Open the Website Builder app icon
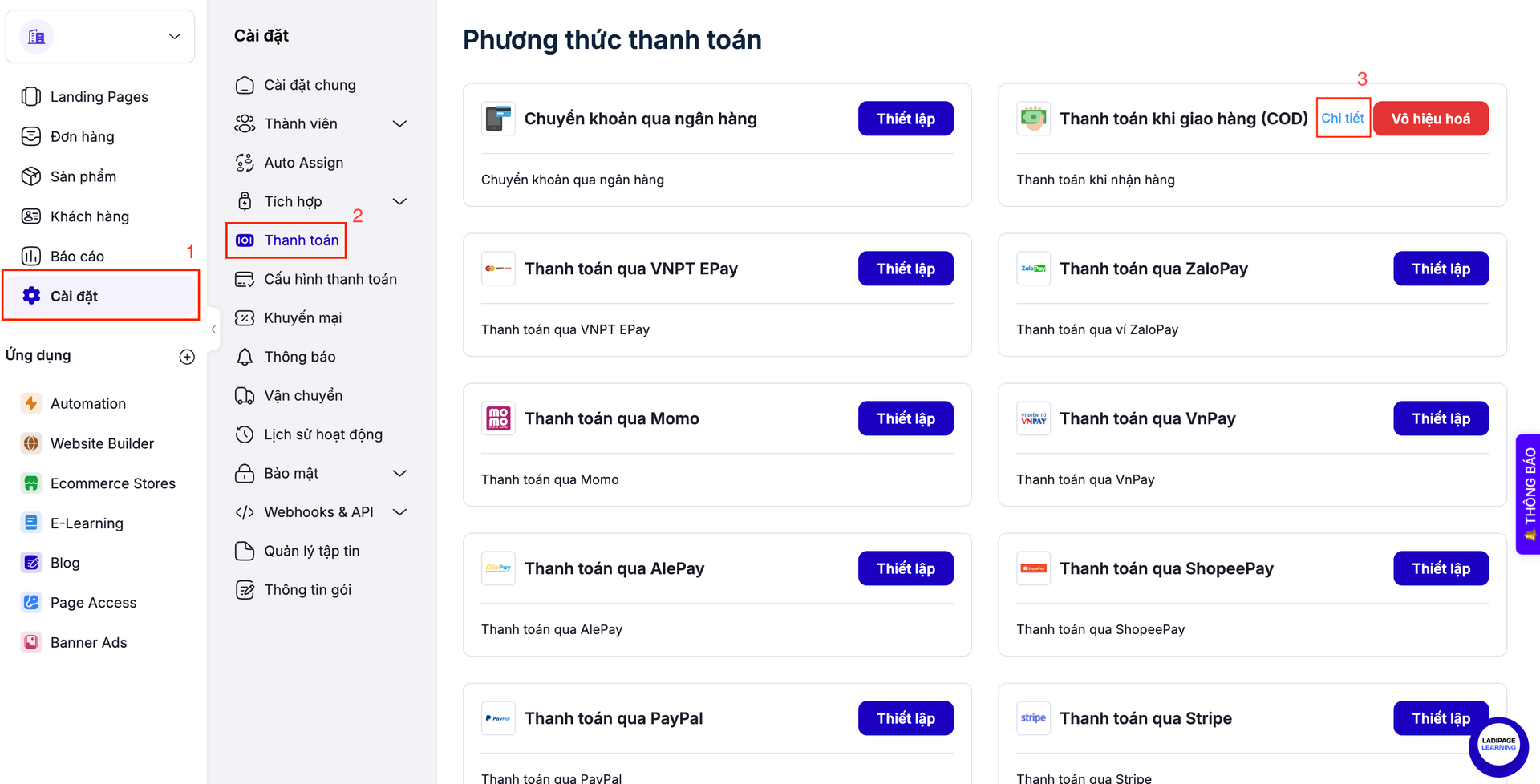Image resolution: width=1540 pixels, height=784 pixels. [x=31, y=443]
